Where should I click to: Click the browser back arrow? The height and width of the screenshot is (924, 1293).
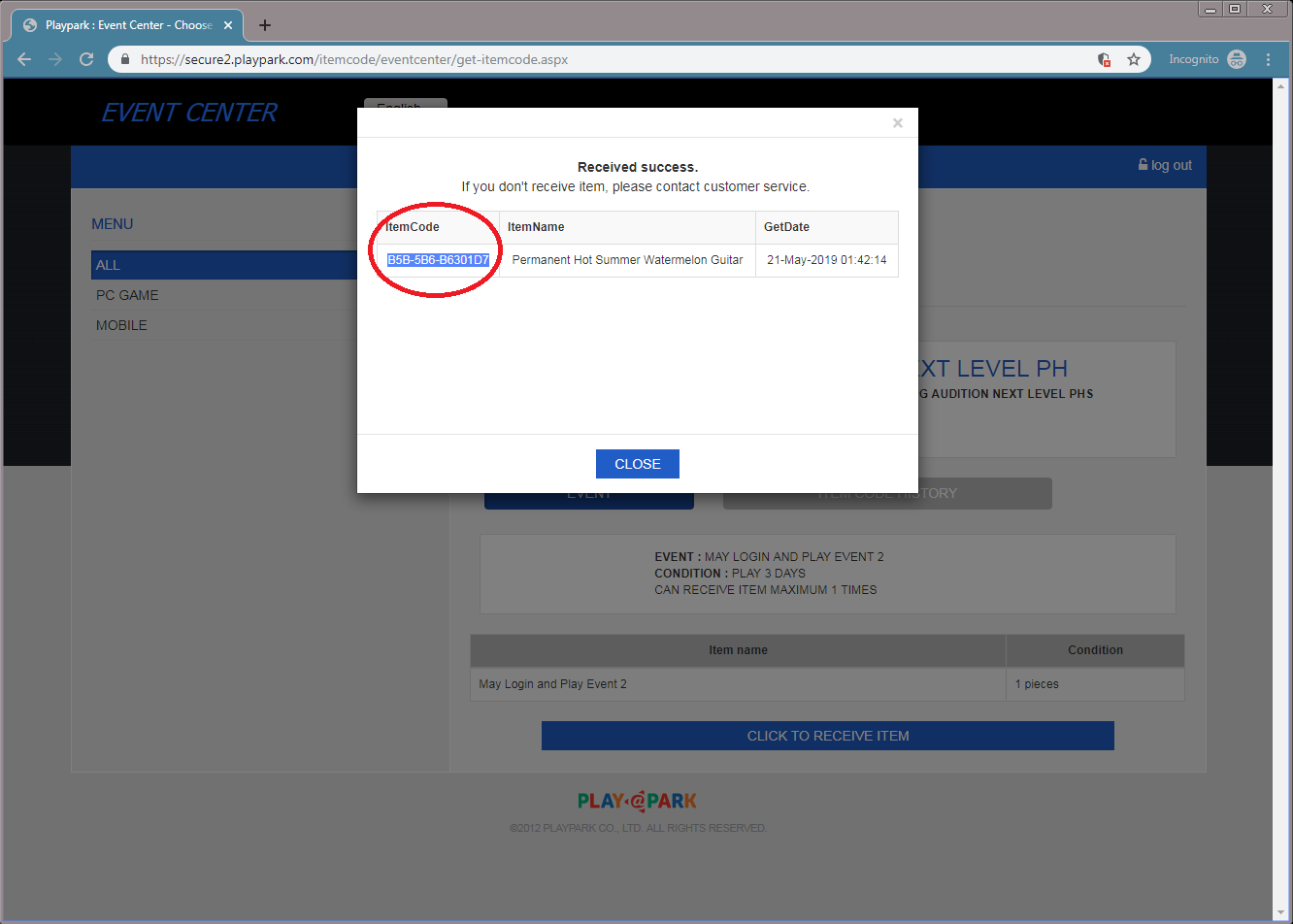(x=24, y=59)
